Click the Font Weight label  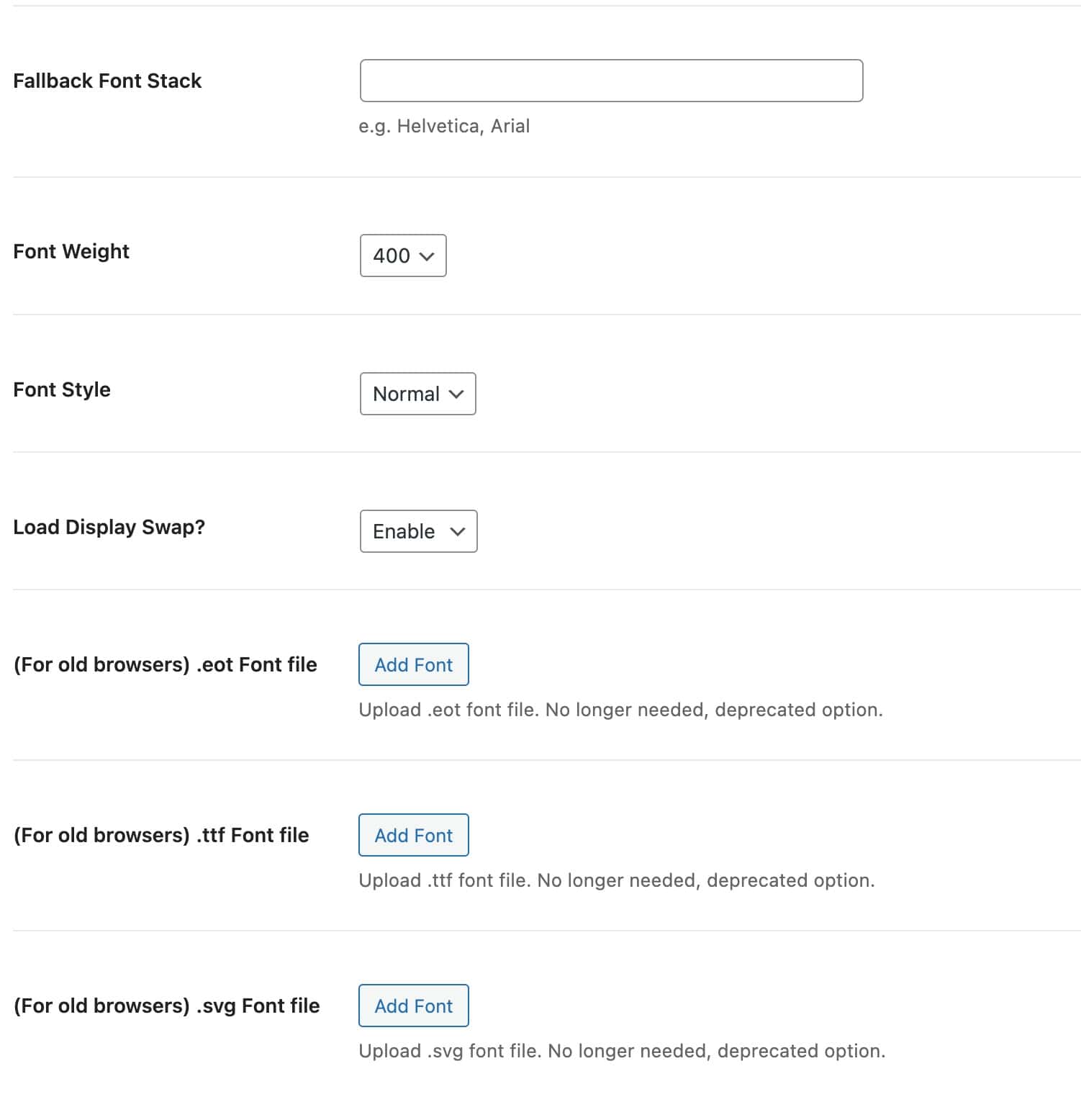71,252
